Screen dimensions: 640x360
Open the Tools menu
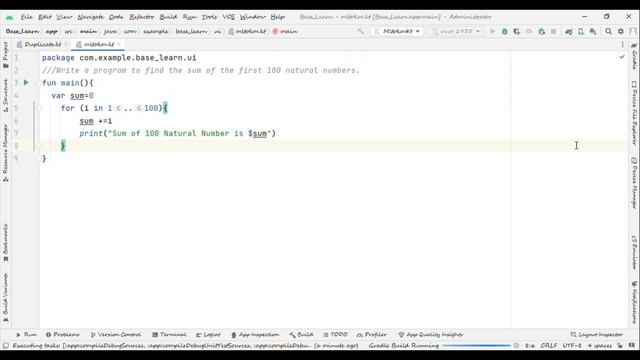coord(209,17)
